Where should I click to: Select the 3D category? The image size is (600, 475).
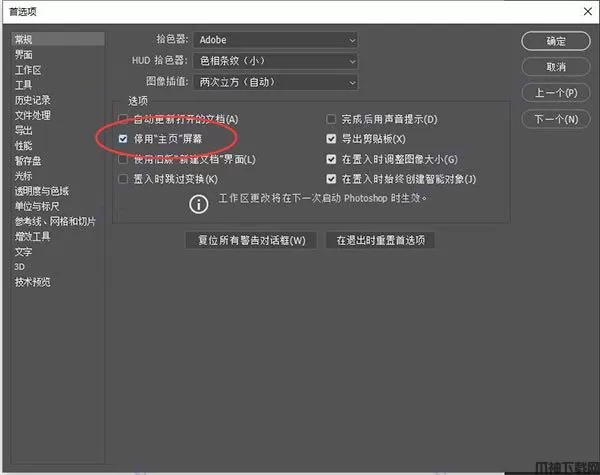pyautogui.click(x=20, y=267)
